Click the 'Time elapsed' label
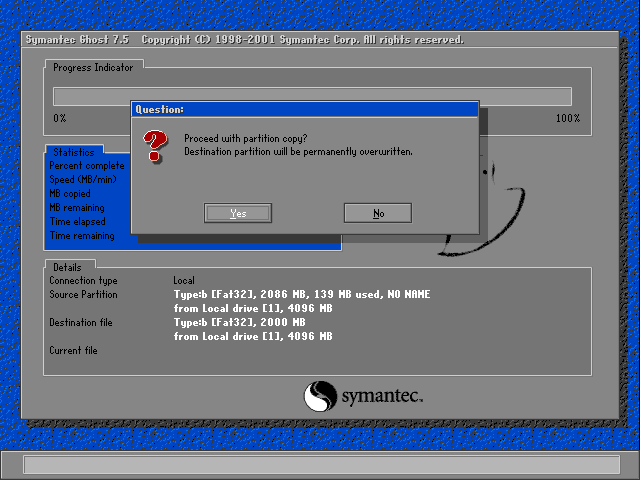Image resolution: width=640 pixels, height=480 pixels. tap(78, 221)
